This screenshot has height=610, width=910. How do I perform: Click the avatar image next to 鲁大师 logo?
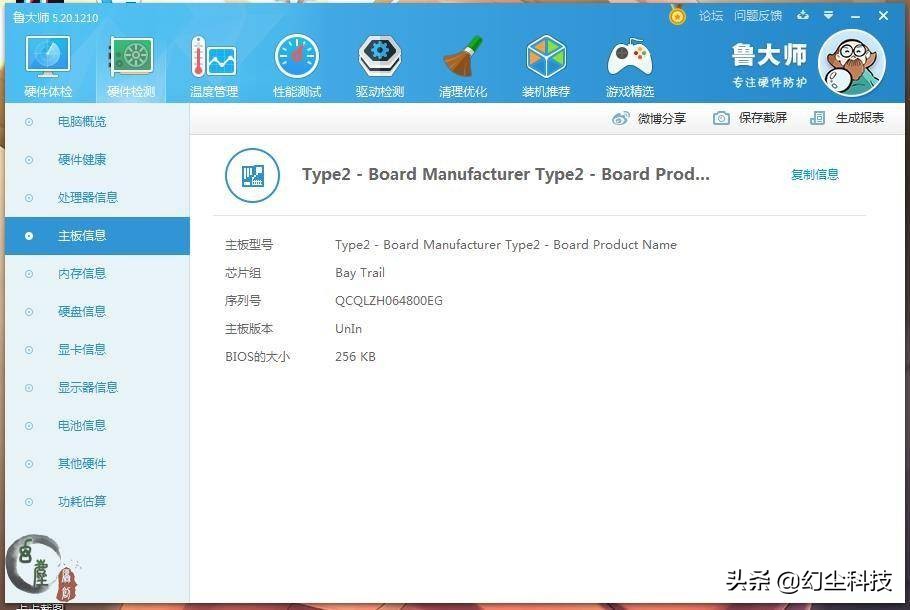pos(851,63)
